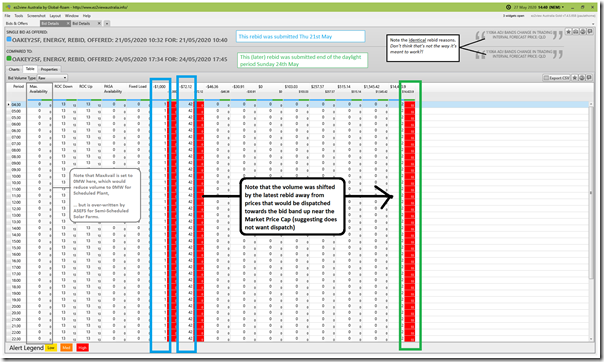Screen dimensions: 604x362
Task: Switch to the Properties tab
Action: pyautogui.click(x=49, y=69)
